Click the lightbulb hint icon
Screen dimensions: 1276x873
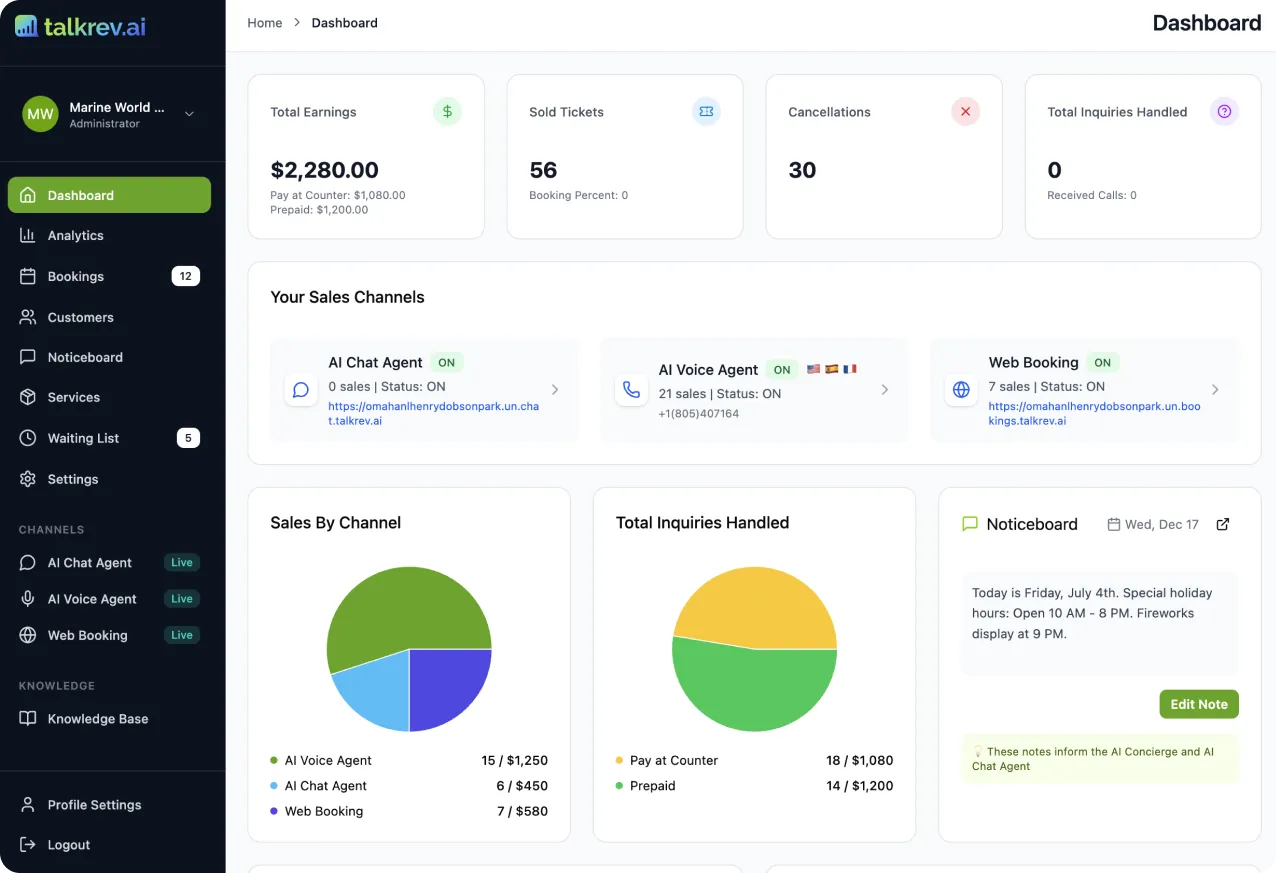(977, 752)
